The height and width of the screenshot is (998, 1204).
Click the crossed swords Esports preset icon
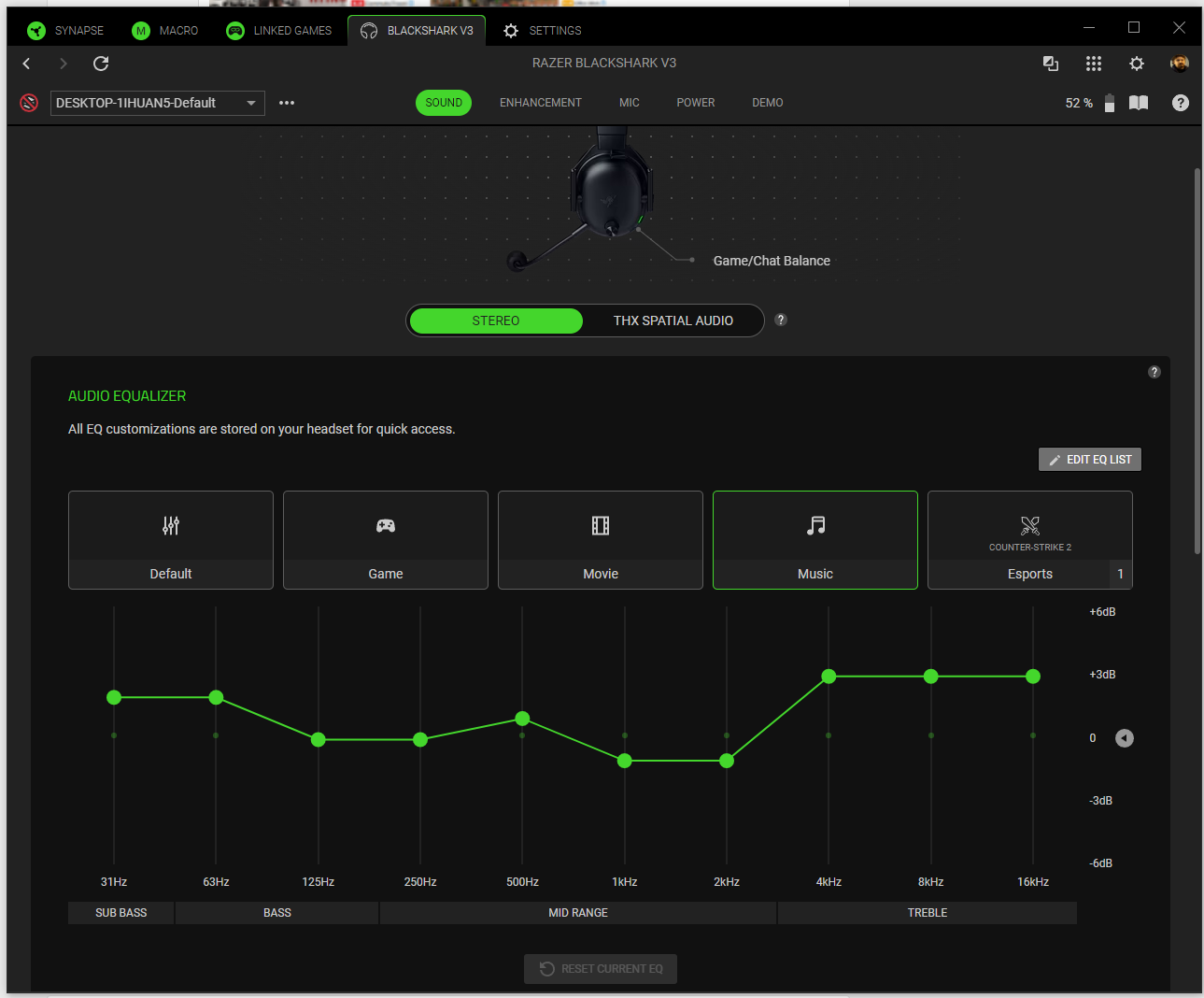coord(1030,525)
